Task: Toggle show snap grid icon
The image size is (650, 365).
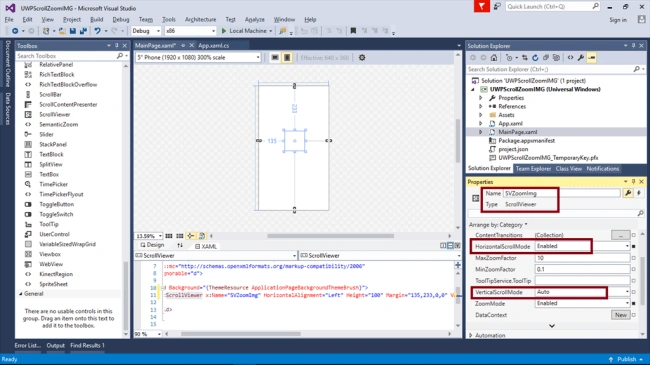Action: 169,236
